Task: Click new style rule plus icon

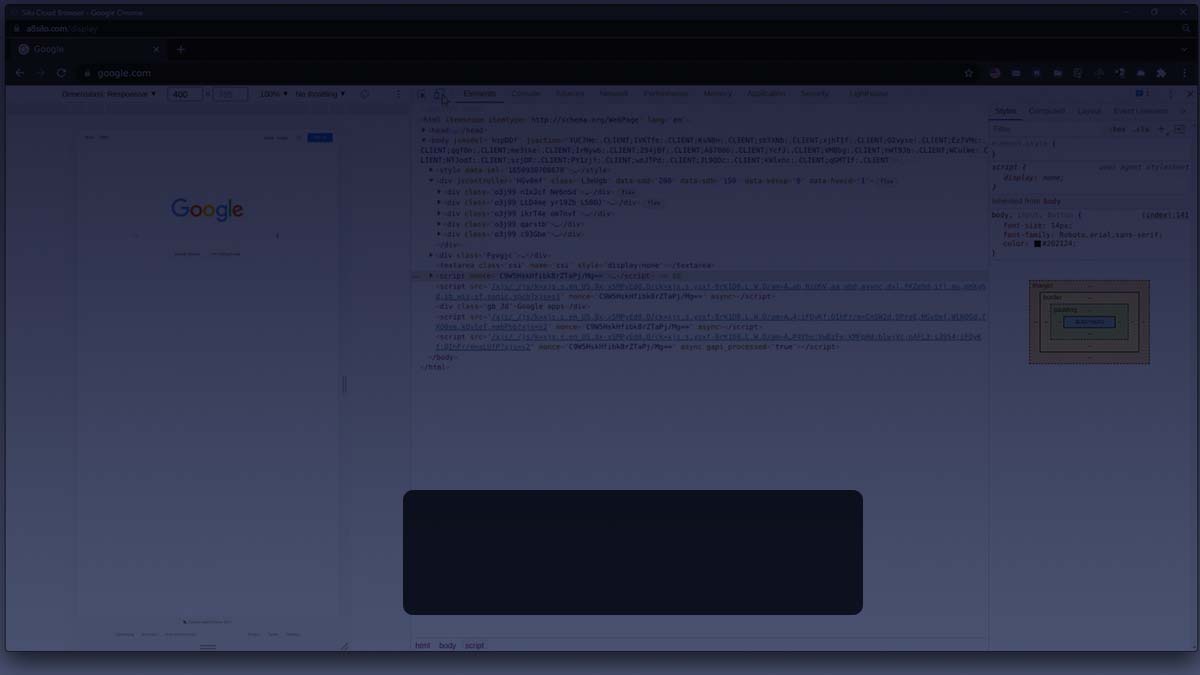Action: point(1161,129)
